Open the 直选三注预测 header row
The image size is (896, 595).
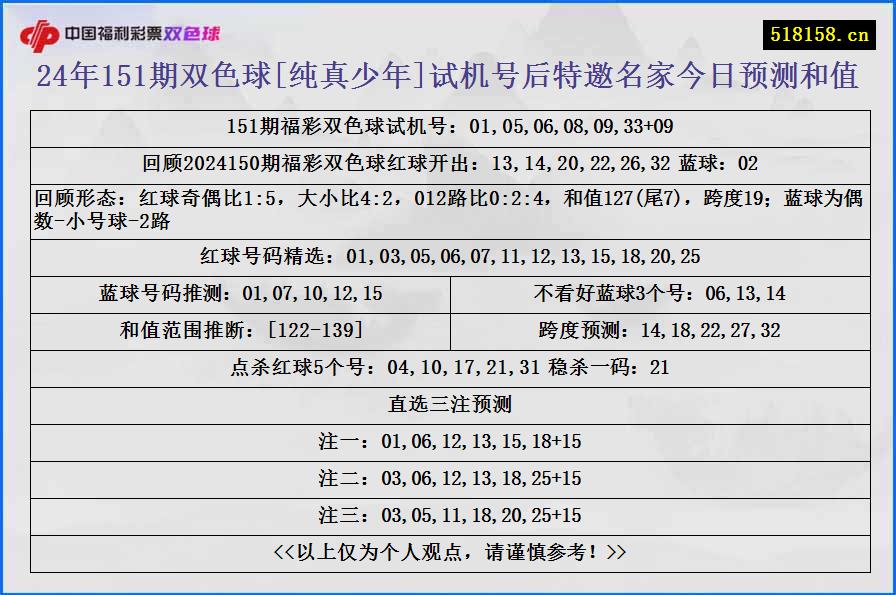[x=448, y=404]
